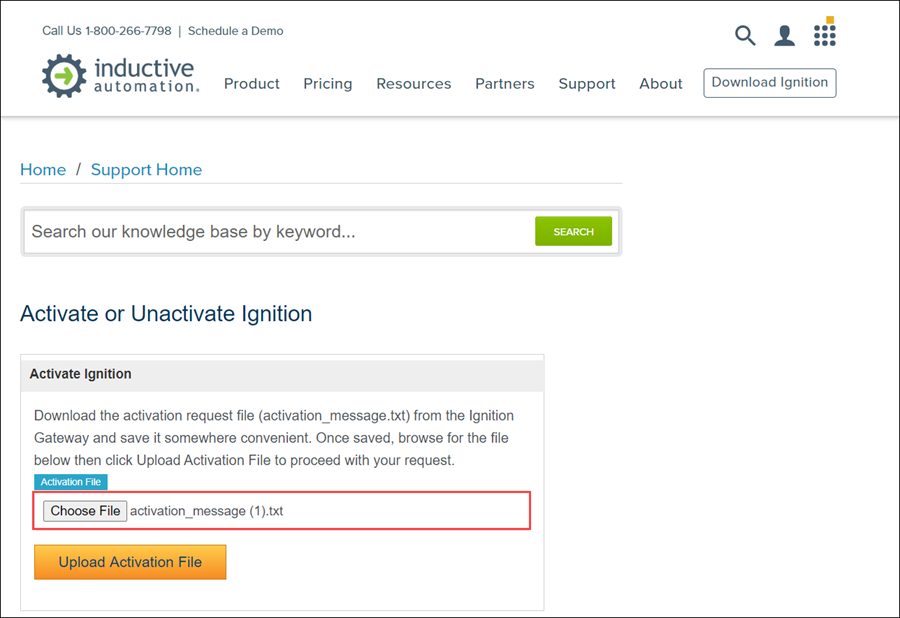
Task: Click the Activate or Unactivate Ignition heading
Action: pyautogui.click(x=166, y=314)
